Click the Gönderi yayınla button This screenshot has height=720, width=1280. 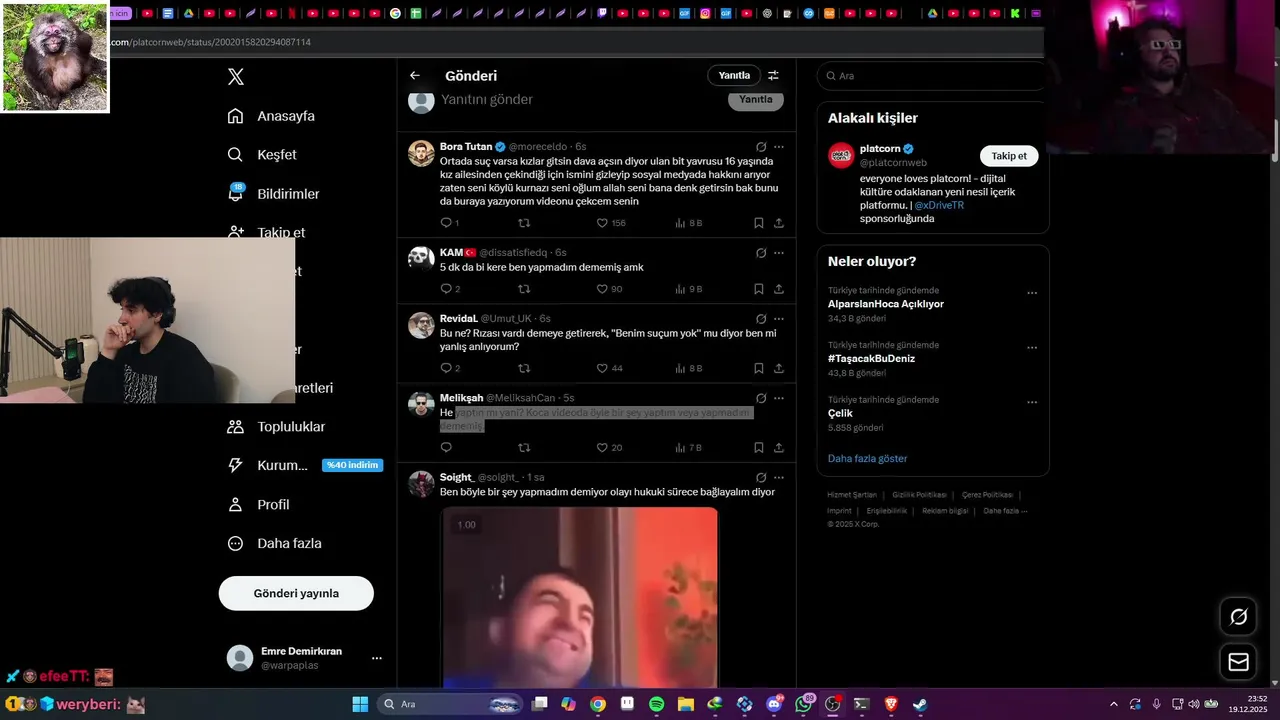coord(296,593)
